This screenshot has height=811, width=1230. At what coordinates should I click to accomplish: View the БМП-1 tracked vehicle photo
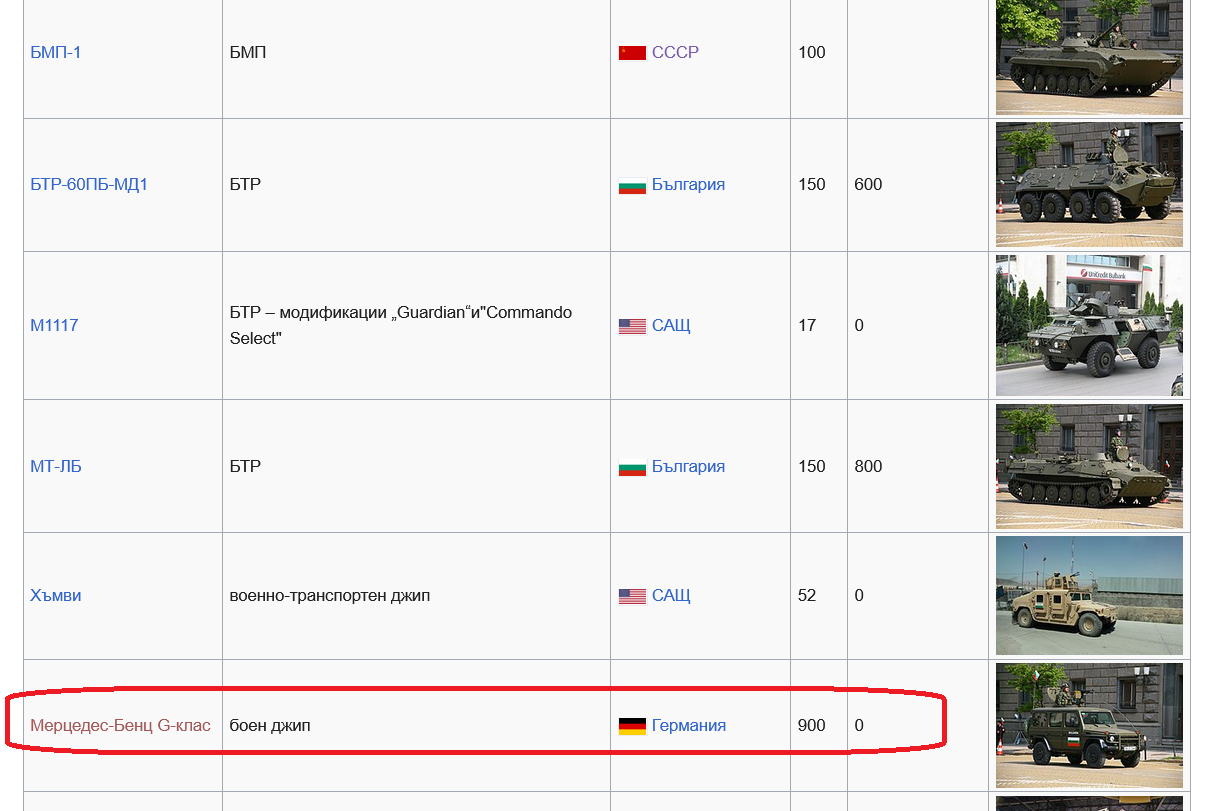[x=1089, y=57]
